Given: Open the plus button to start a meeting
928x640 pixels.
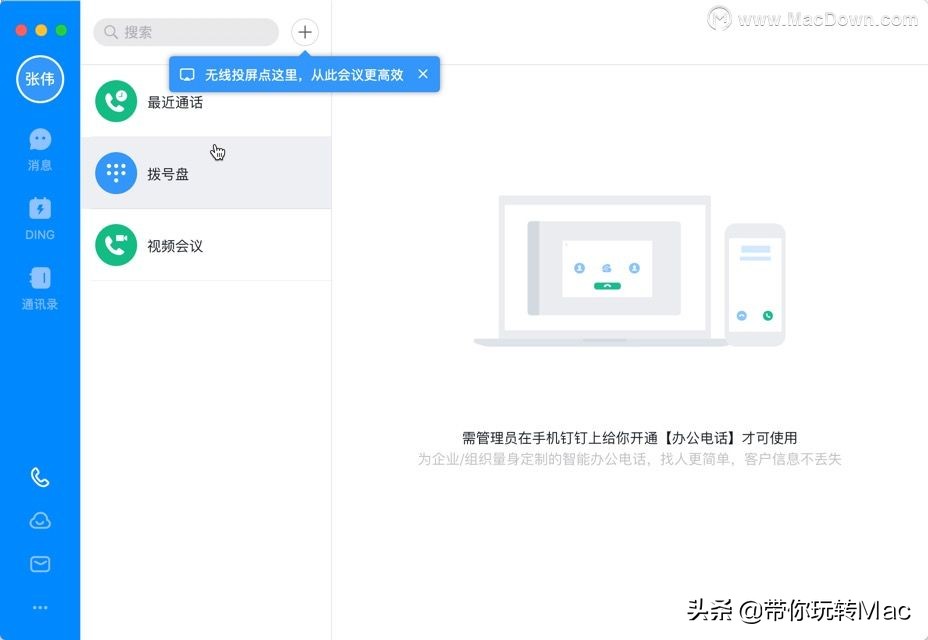Looking at the screenshot, I should [x=304, y=31].
